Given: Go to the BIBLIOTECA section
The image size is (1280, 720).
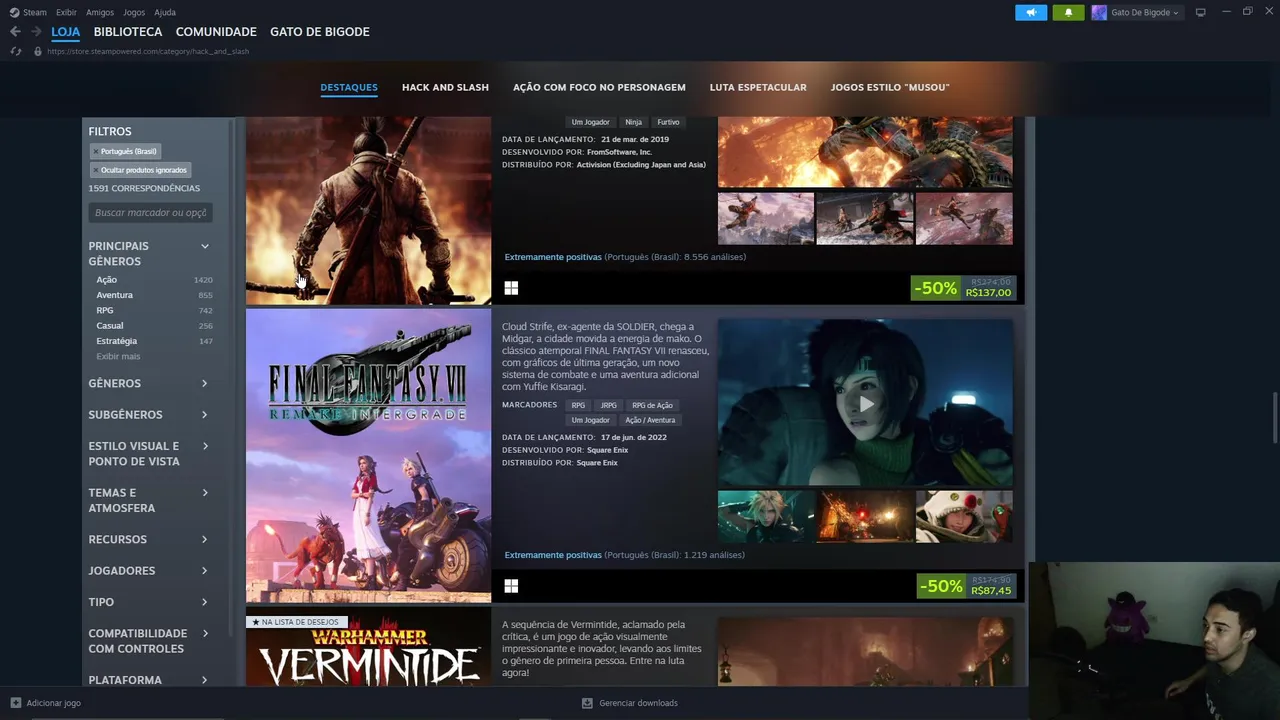Looking at the screenshot, I should 128,32.
